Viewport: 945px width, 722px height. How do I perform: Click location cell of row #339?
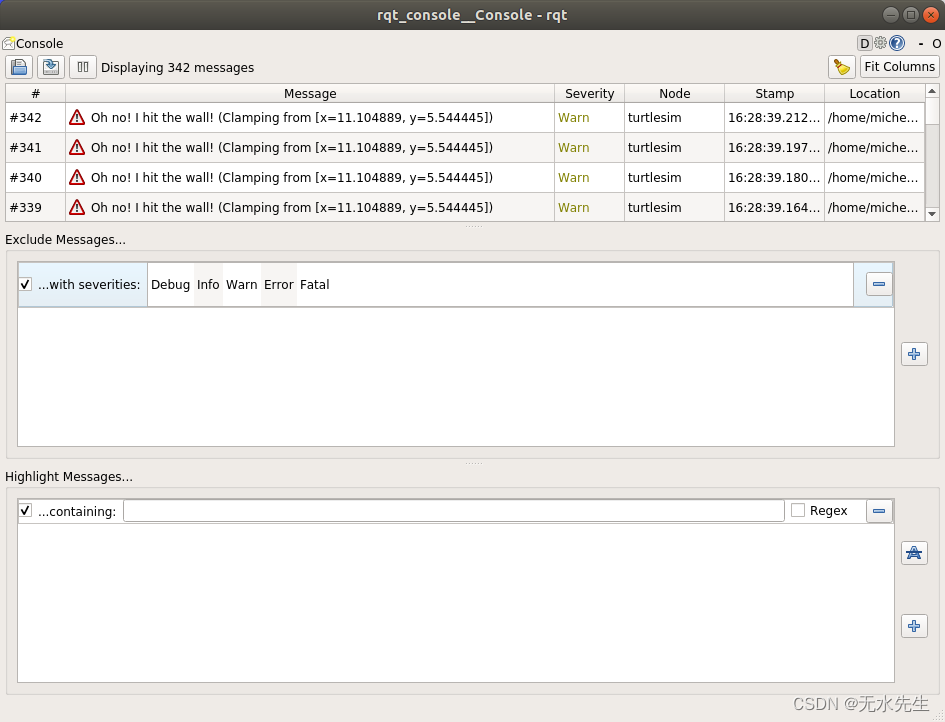coord(874,208)
